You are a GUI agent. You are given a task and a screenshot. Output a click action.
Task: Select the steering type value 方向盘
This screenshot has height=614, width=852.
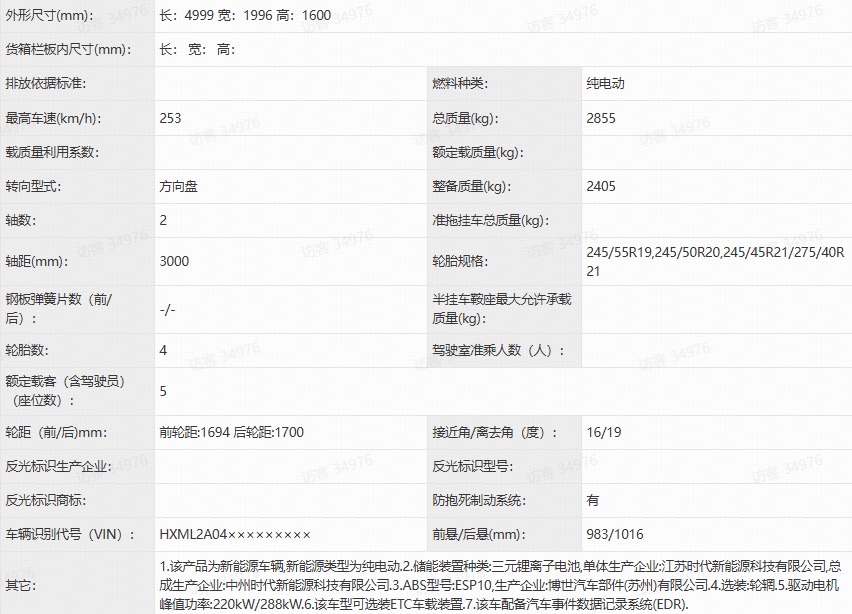click(x=178, y=186)
